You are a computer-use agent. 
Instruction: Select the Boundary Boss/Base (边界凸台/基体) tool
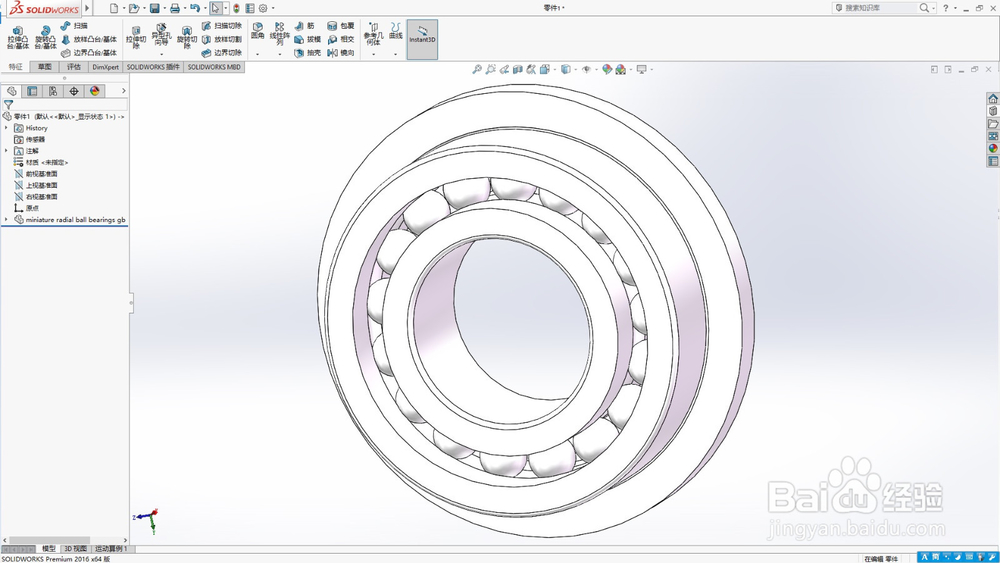[x=89, y=53]
